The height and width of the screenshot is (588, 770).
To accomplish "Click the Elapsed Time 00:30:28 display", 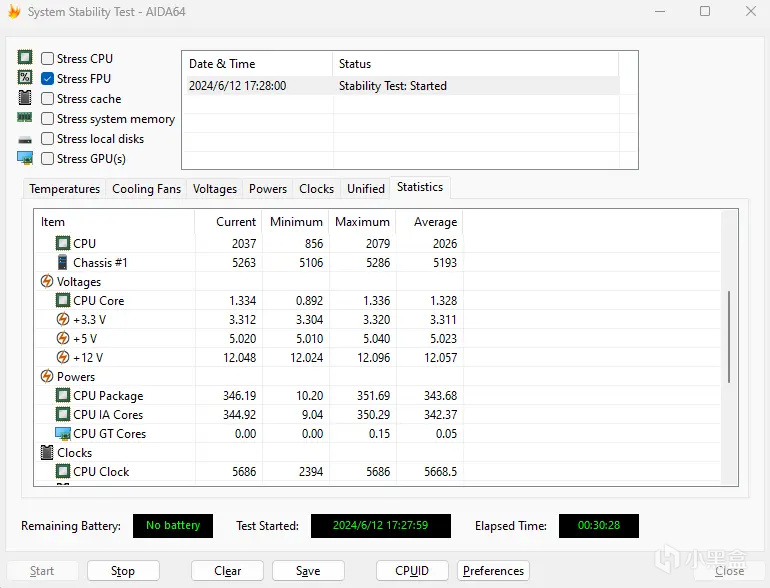I will pos(599,526).
